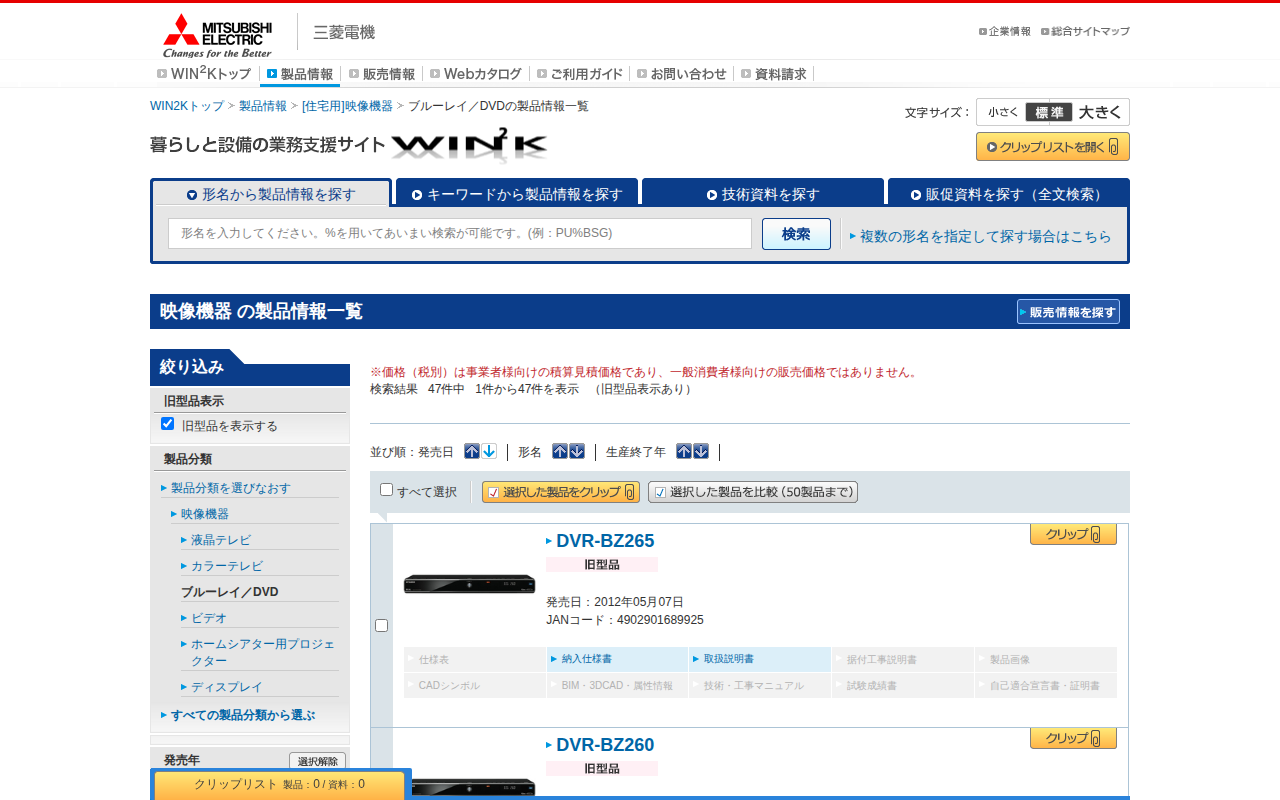Open ご利用ガイド navigation menu item
Viewport: 1280px width, 800px height.
pyautogui.click(x=580, y=73)
